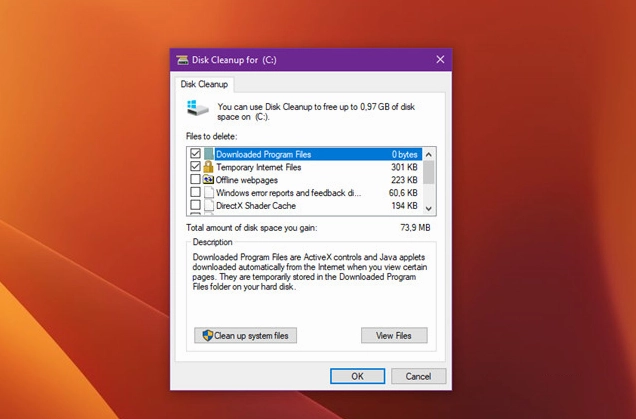The image size is (636, 419).
Task: Click the Clean up system files button
Action: [x=245, y=335]
